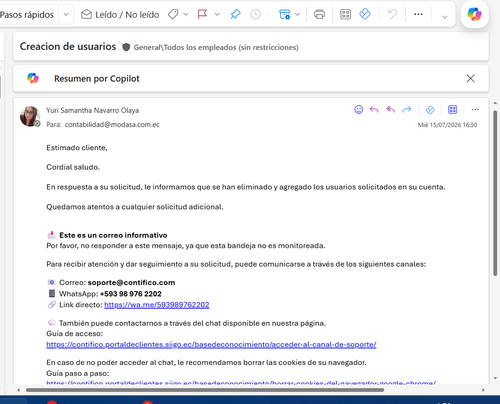Click the scroll down arrow
The height and width of the screenshot is (404, 500).
point(495,378)
